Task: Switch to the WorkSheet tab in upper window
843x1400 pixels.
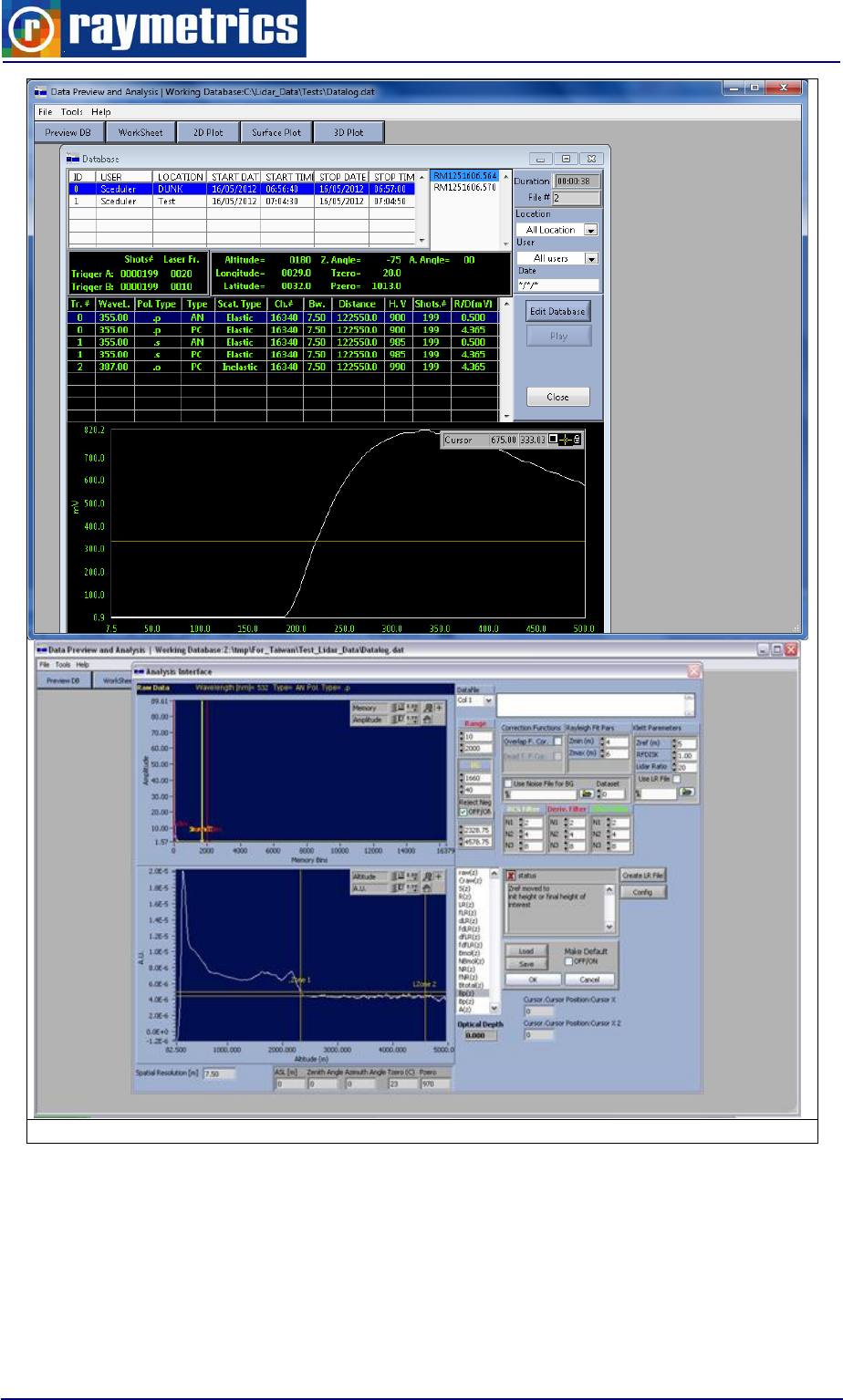Action: coord(140,132)
